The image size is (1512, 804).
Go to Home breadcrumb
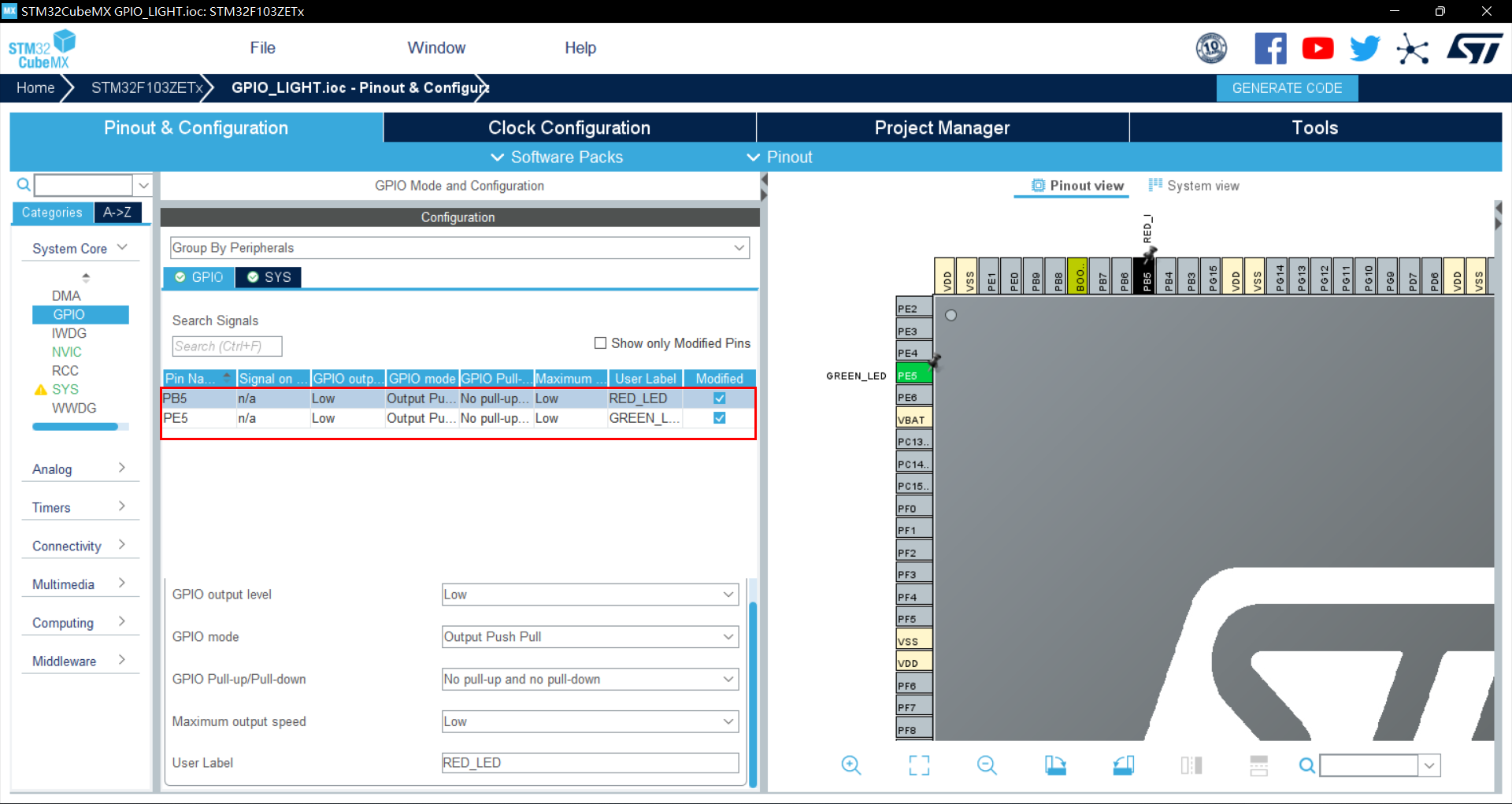coord(35,87)
